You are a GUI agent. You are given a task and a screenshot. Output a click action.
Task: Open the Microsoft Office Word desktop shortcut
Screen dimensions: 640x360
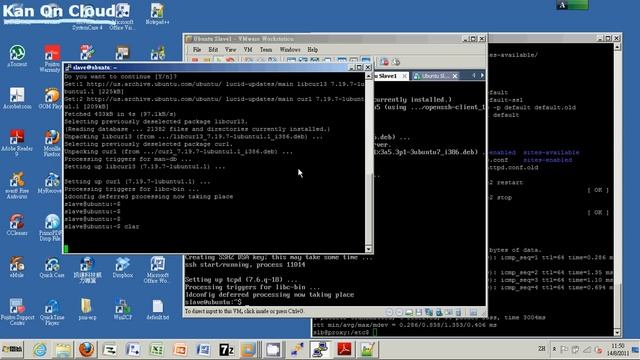[157, 269]
